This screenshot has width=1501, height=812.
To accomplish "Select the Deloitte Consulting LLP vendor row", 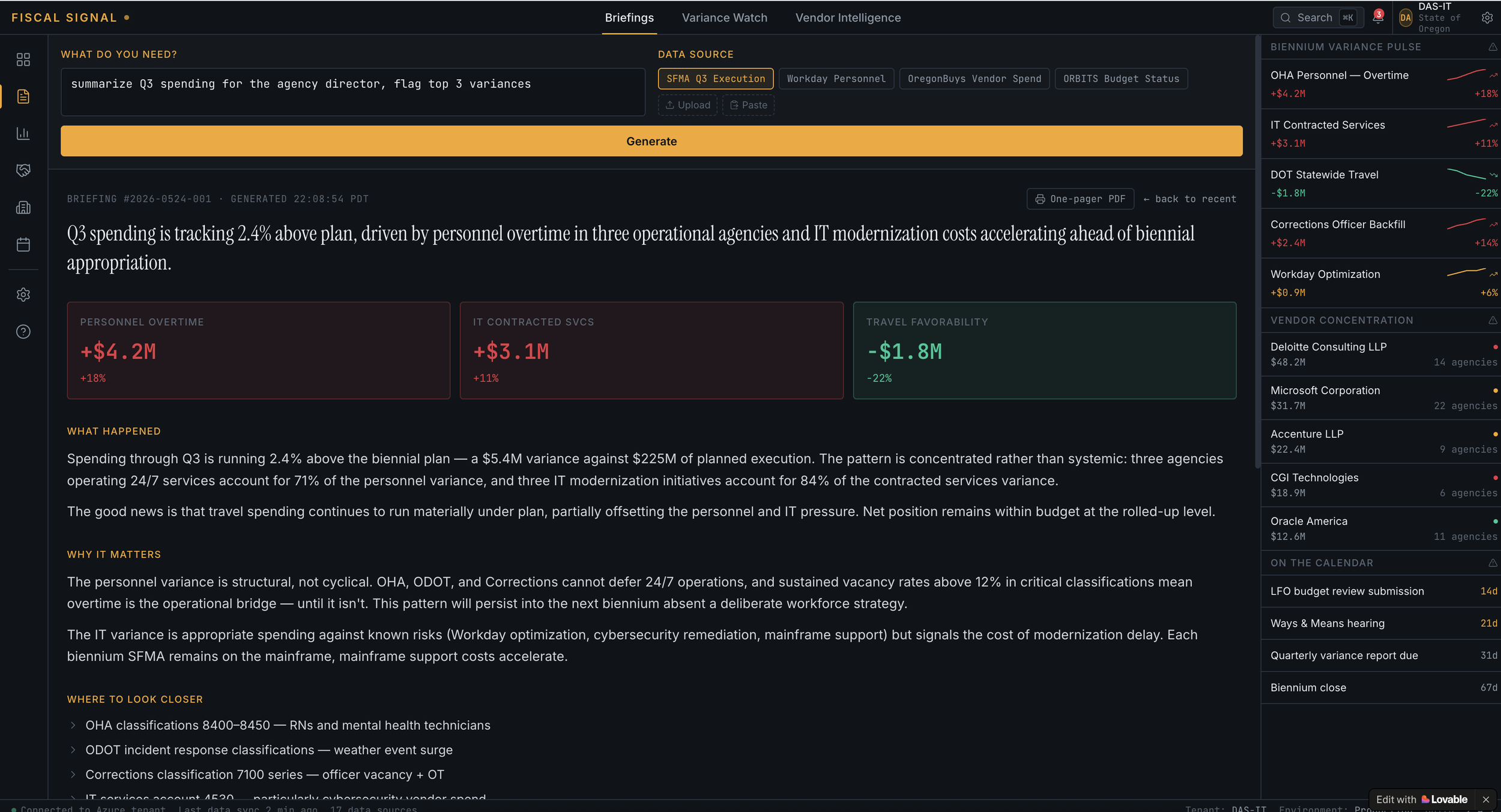I will pos(1381,354).
